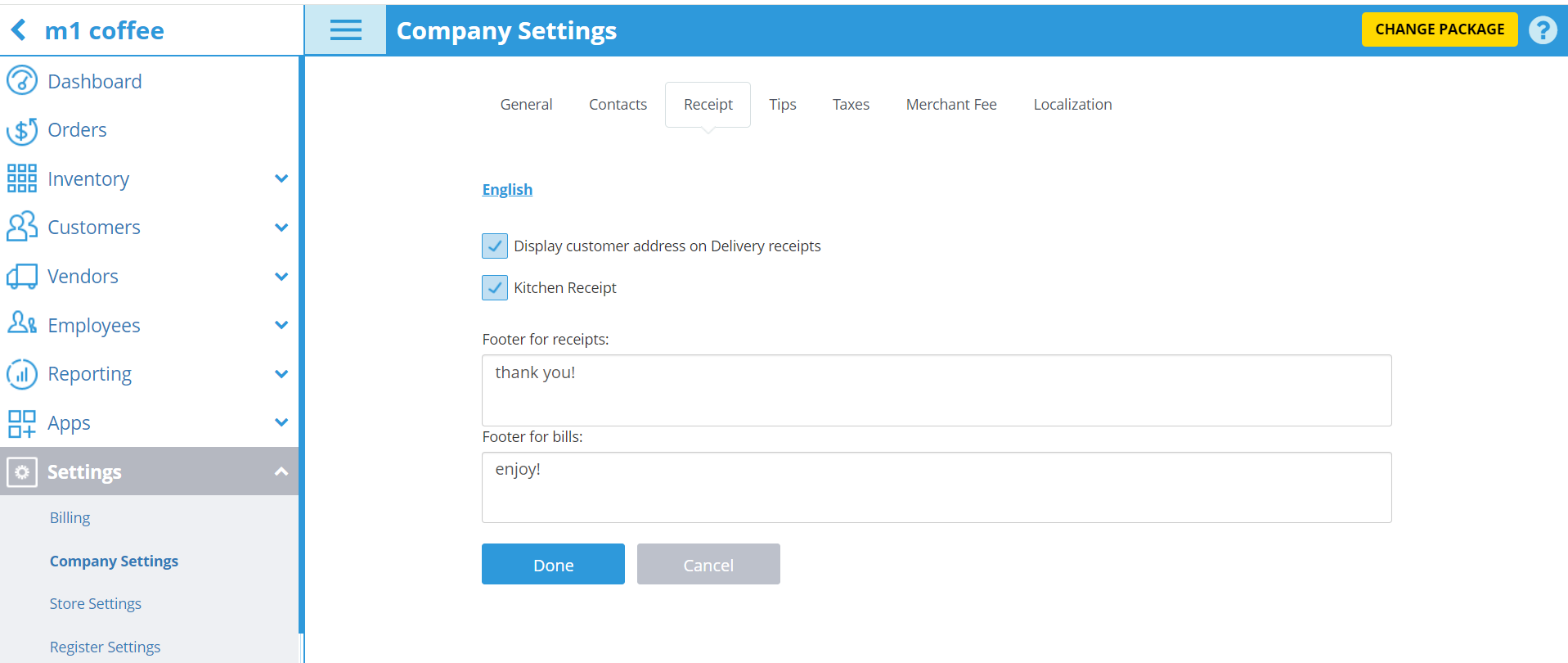The width and height of the screenshot is (1568, 663).
Task: Open the Tips tab
Action: tap(783, 104)
